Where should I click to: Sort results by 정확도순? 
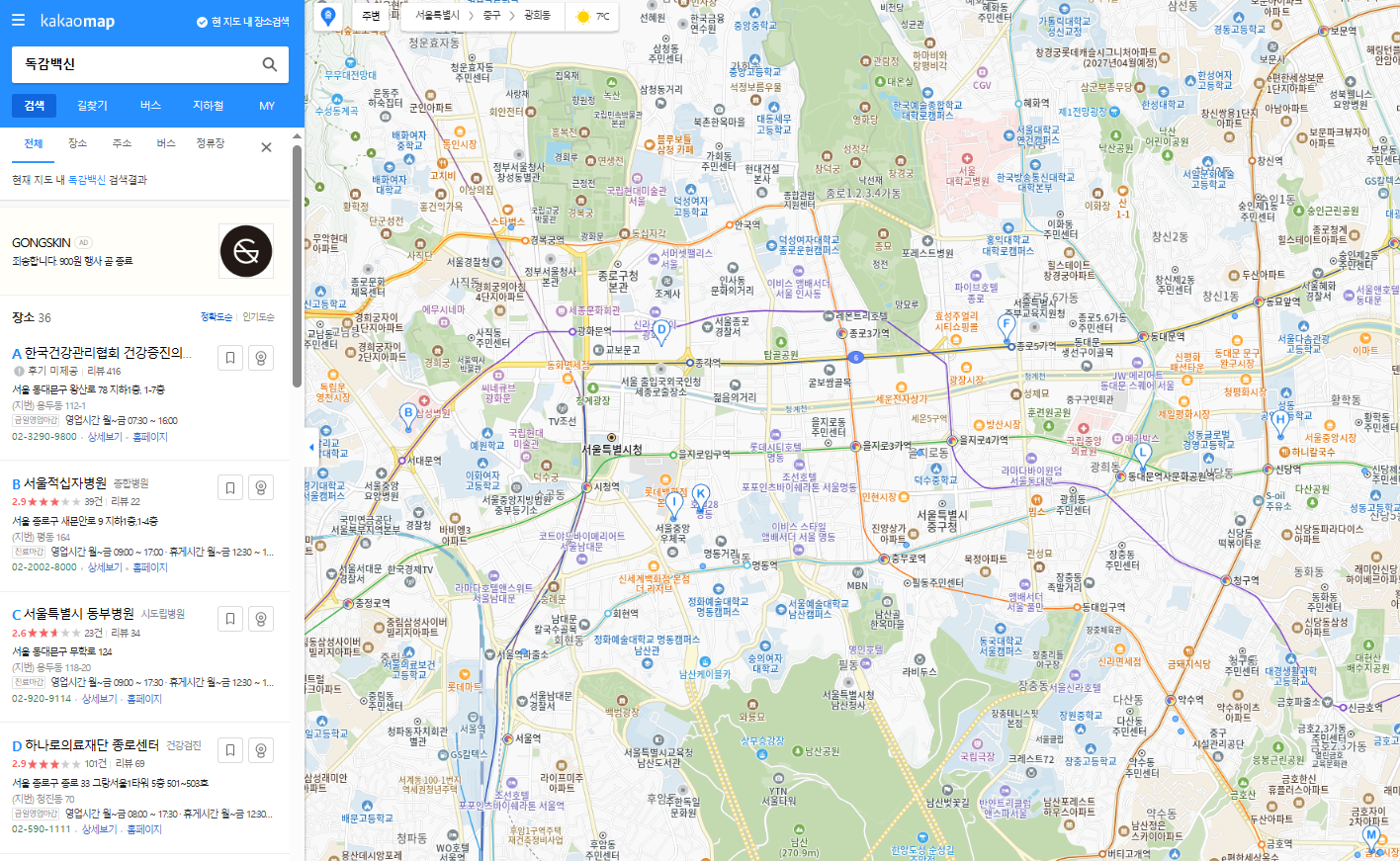pos(217,317)
